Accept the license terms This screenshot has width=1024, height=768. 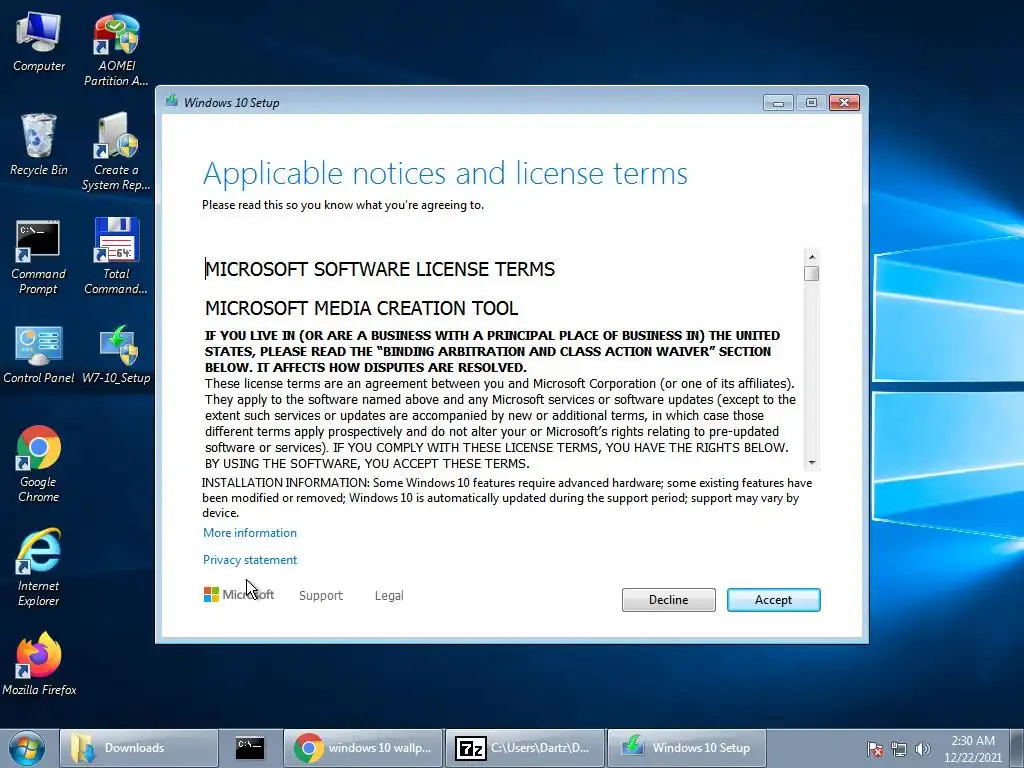[x=773, y=600]
